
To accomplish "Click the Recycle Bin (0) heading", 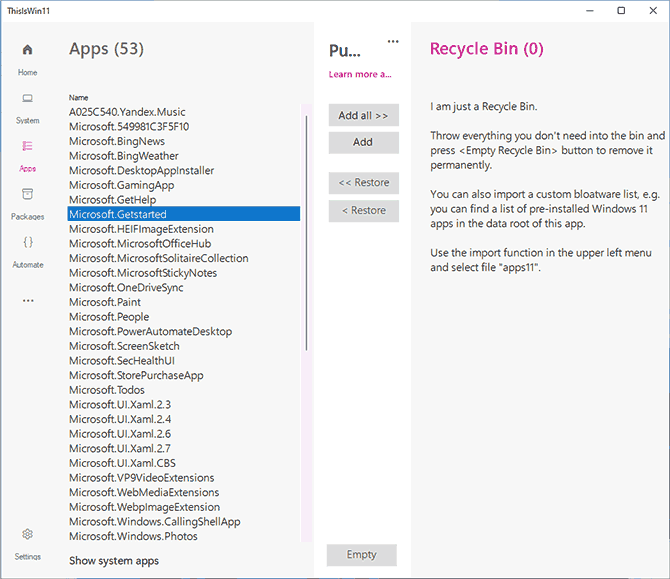I will click(x=487, y=49).
